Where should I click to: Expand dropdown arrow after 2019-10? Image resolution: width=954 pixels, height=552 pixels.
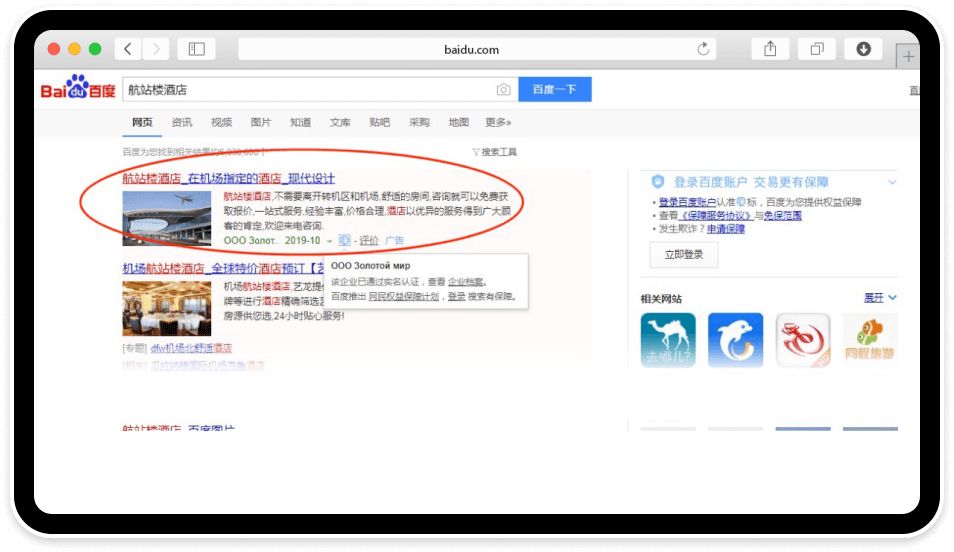click(329, 241)
